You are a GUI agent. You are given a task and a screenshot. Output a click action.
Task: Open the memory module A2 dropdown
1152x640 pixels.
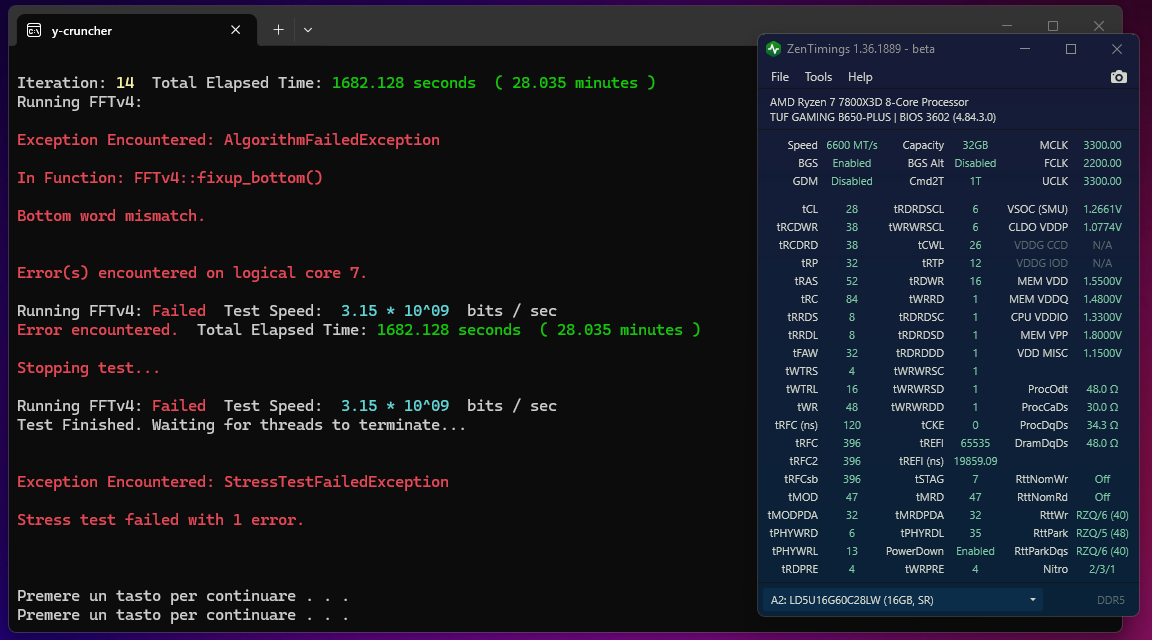[x=1033, y=599]
